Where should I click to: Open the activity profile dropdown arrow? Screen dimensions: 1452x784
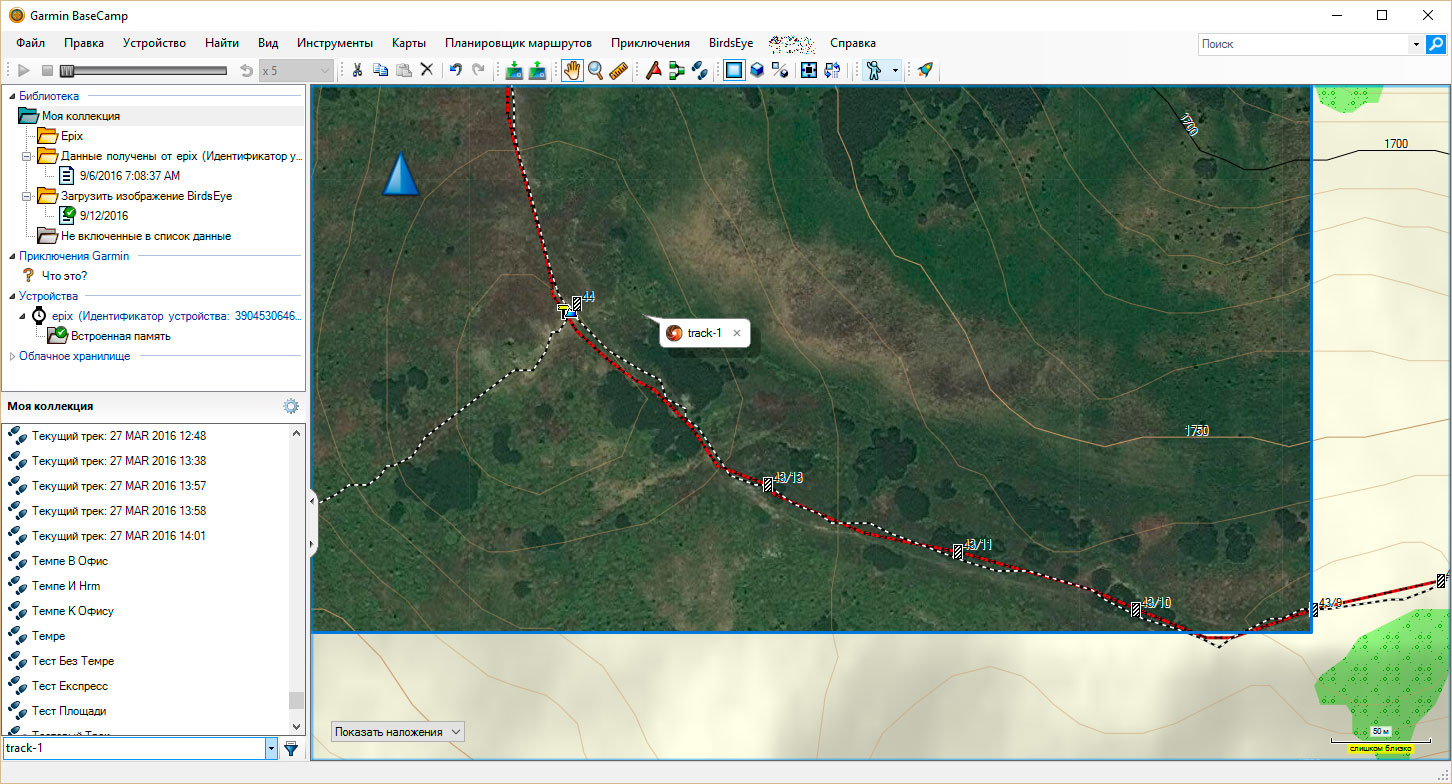(x=895, y=70)
